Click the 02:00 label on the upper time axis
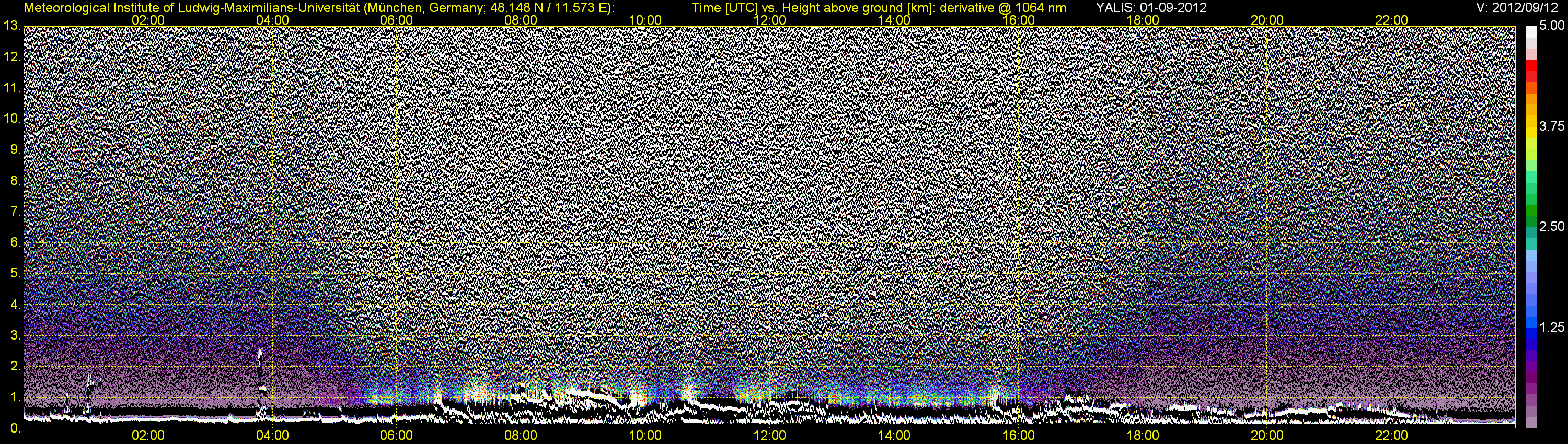Image resolution: width=1568 pixels, height=444 pixels. 148,20
